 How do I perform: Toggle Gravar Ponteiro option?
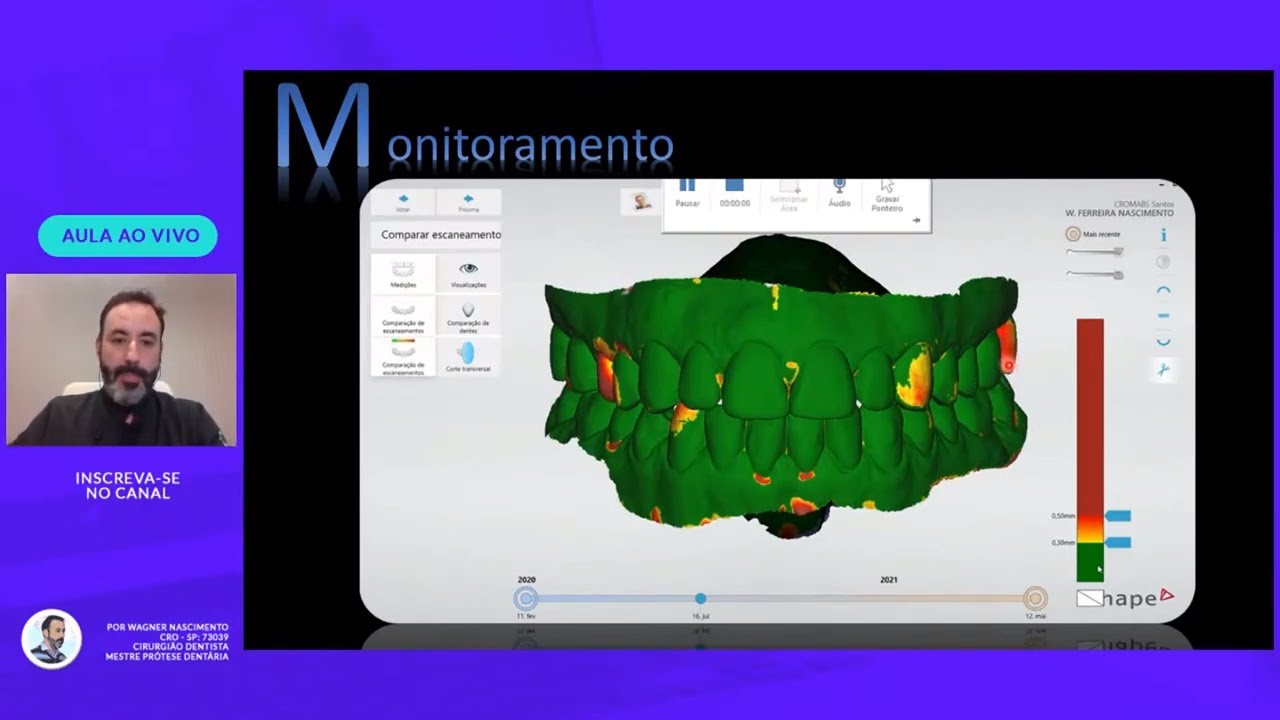click(886, 195)
